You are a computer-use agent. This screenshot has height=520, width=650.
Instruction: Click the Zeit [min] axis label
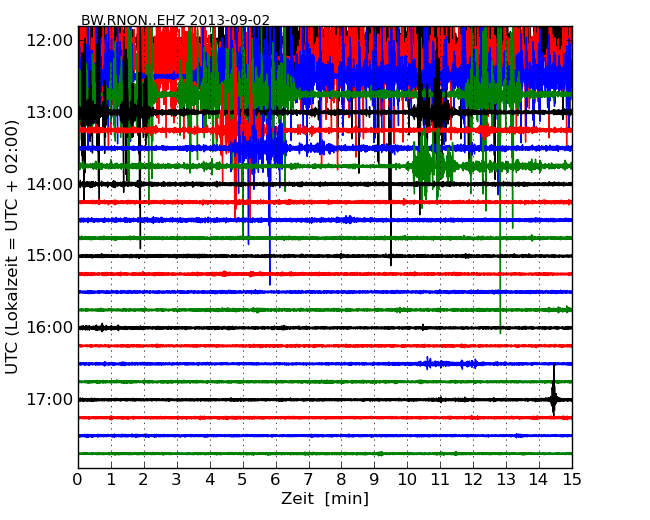point(325,498)
